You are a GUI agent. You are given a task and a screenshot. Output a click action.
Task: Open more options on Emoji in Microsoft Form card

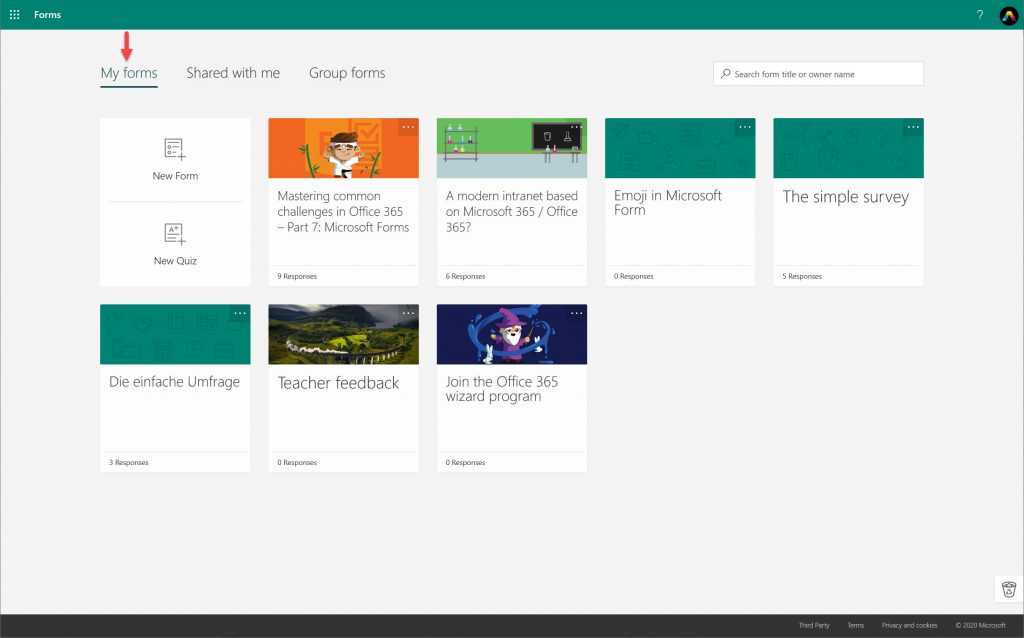pyautogui.click(x=744, y=127)
